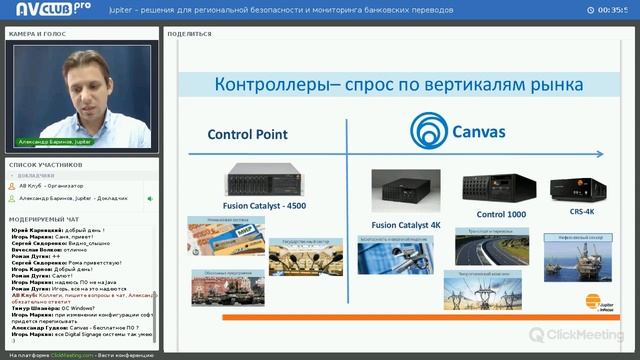Click the green speaker icon beside Баринов
This screenshot has width=640, height=360.
(x=150, y=199)
